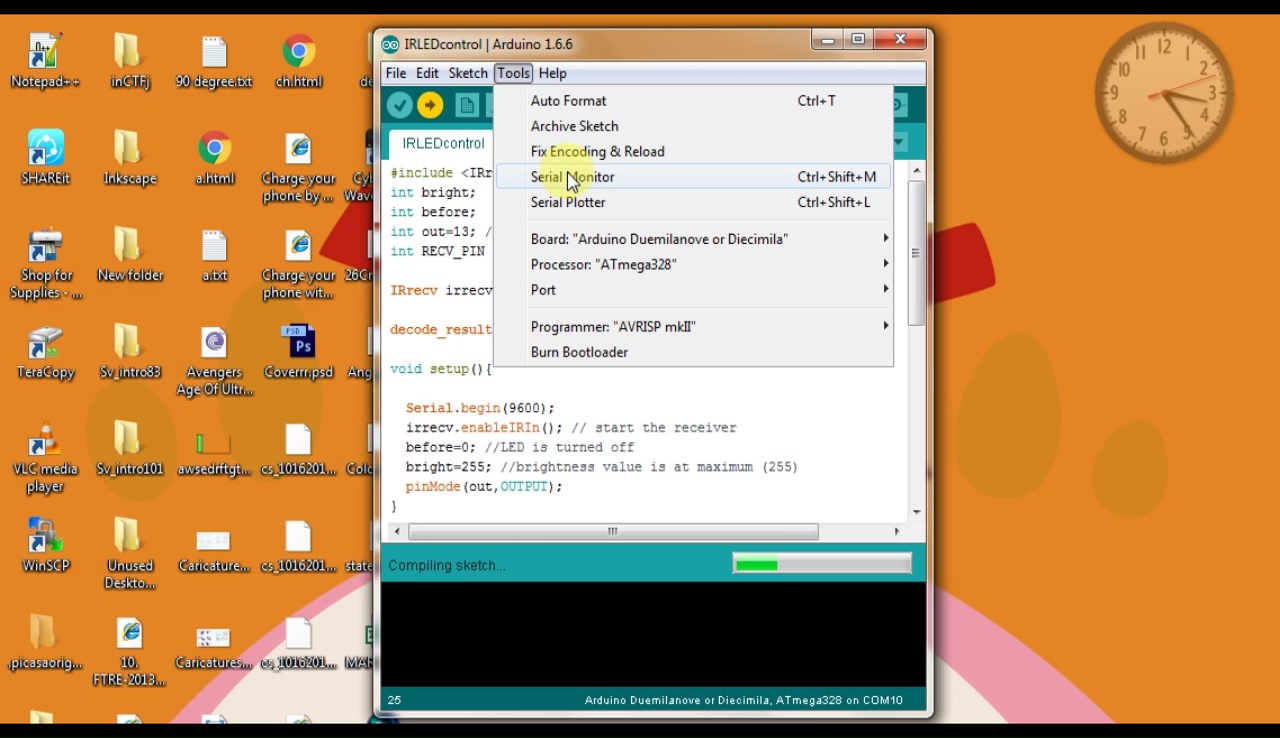Image resolution: width=1280 pixels, height=738 pixels.
Task: Click the editor vertical scrollbar up arrow
Action: [x=917, y=171]
